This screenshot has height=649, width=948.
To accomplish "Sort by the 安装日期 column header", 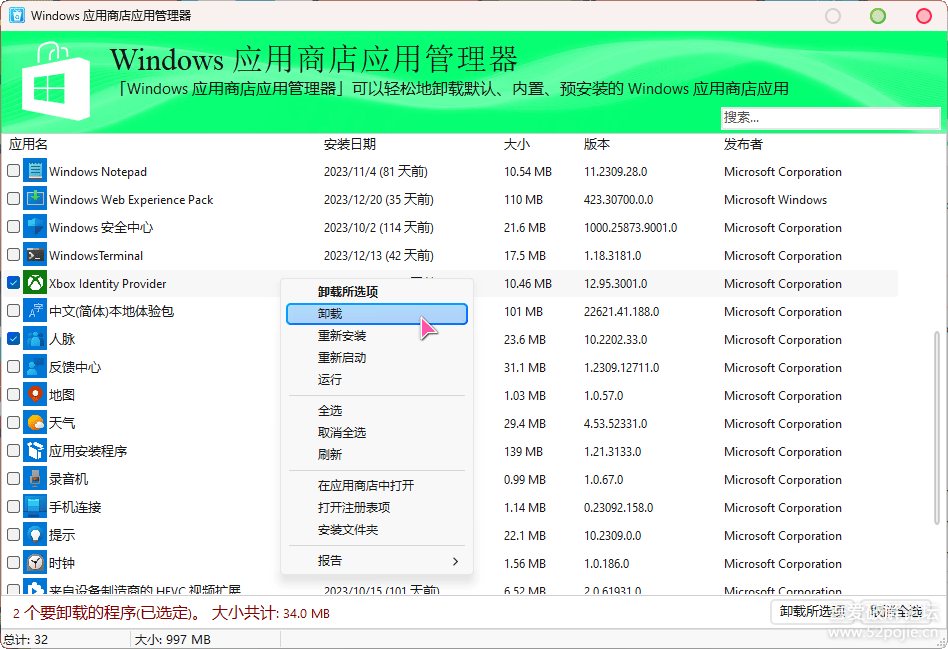I will [349, 144].
